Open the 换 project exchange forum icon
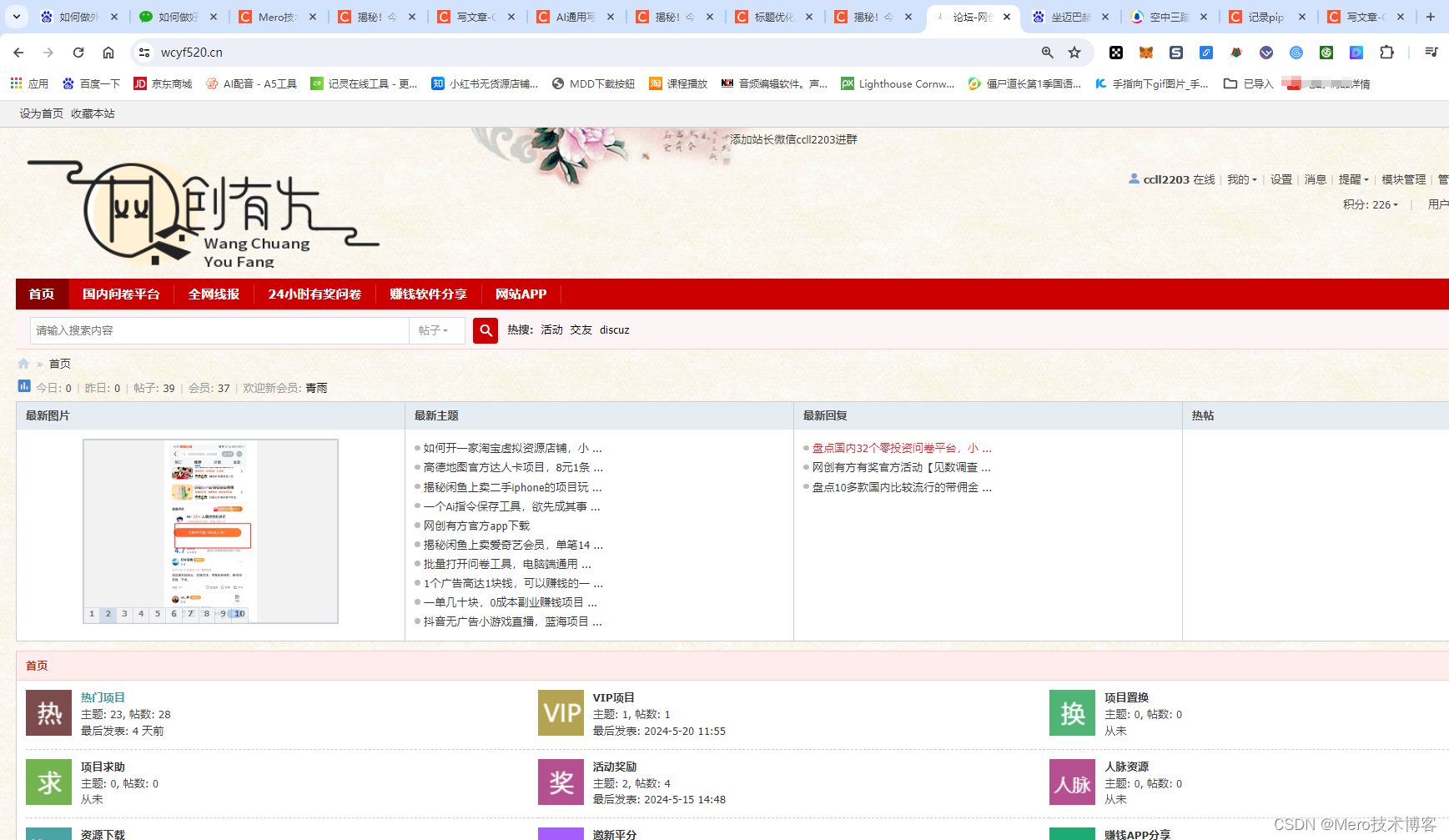The height and width of the screenshot is (840, 1449). tap(1072, 713)
